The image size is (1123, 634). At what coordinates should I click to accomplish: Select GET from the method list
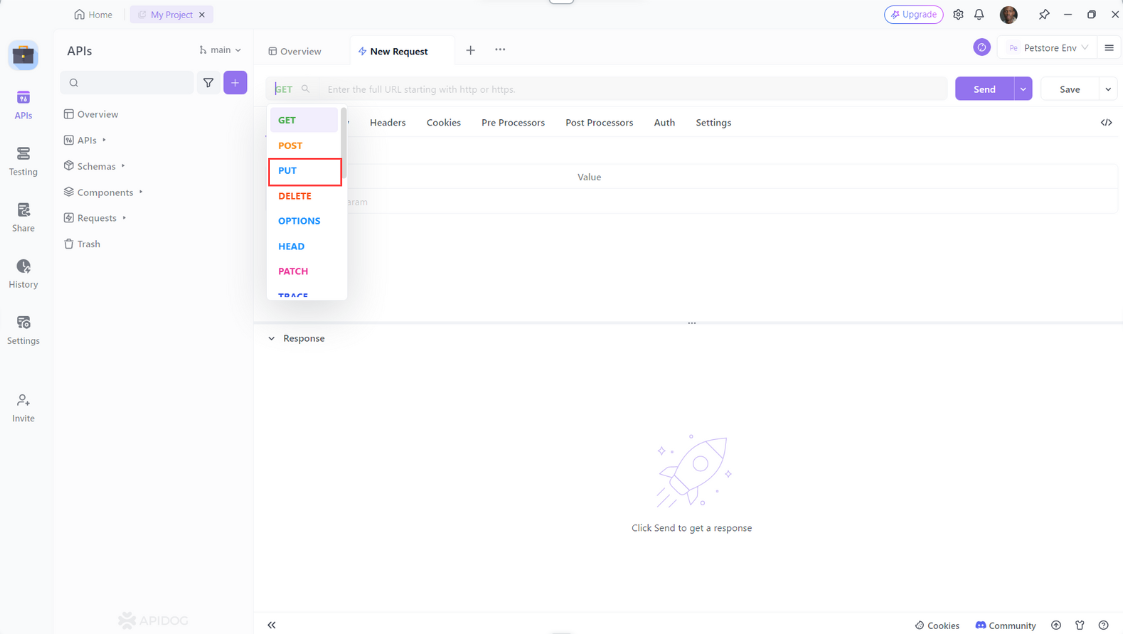click(304, 120)
